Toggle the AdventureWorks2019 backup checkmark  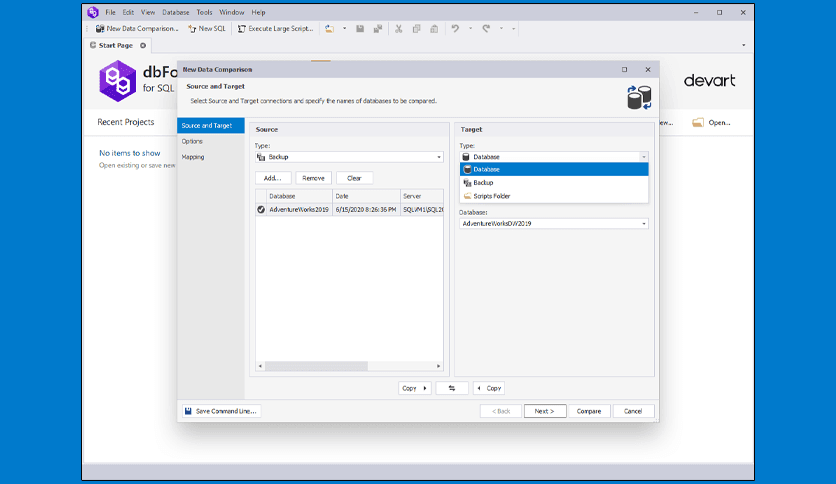tap(261, 209)
